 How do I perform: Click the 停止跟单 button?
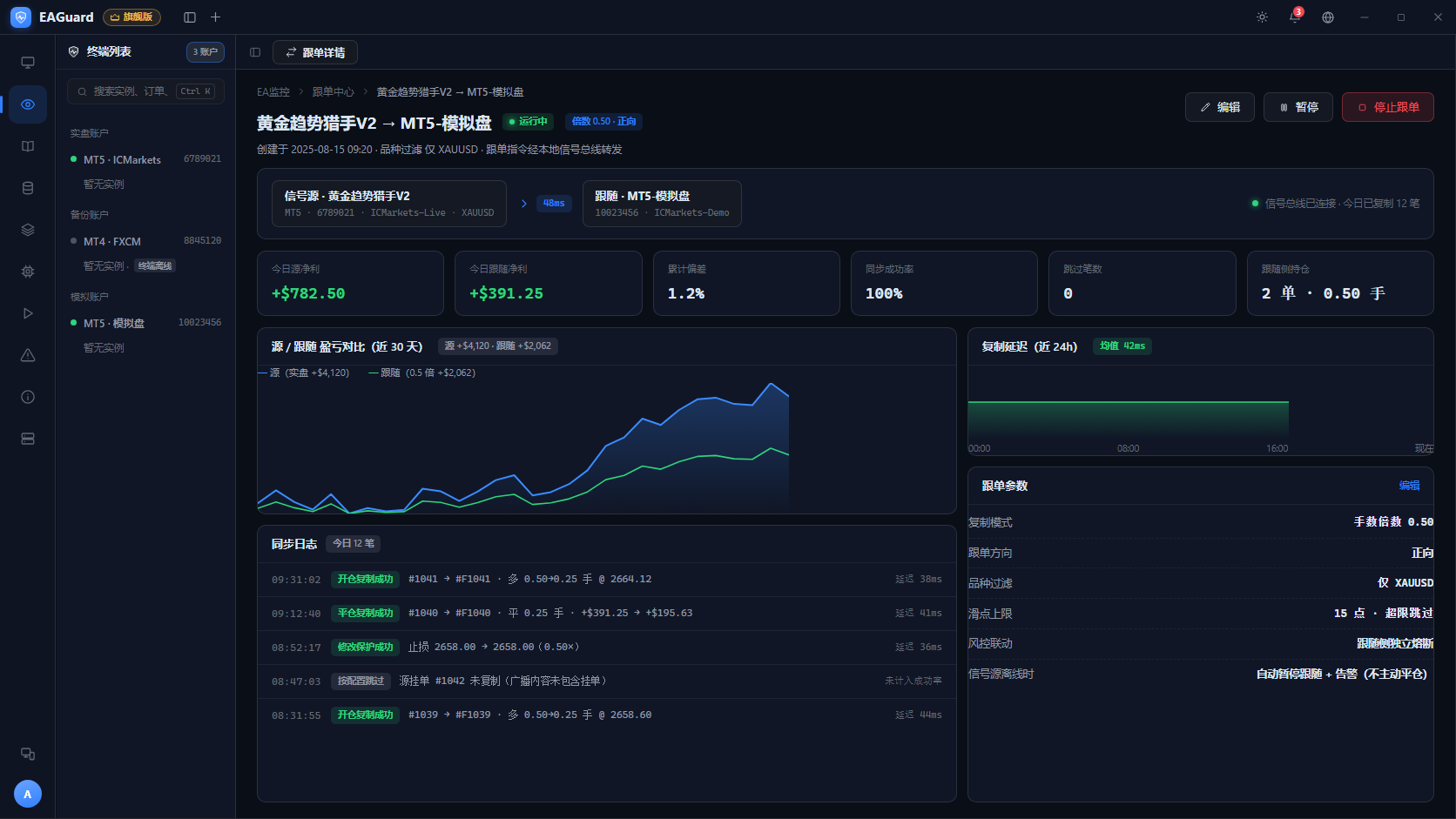pyautogui.click(x=1388, y=107)
